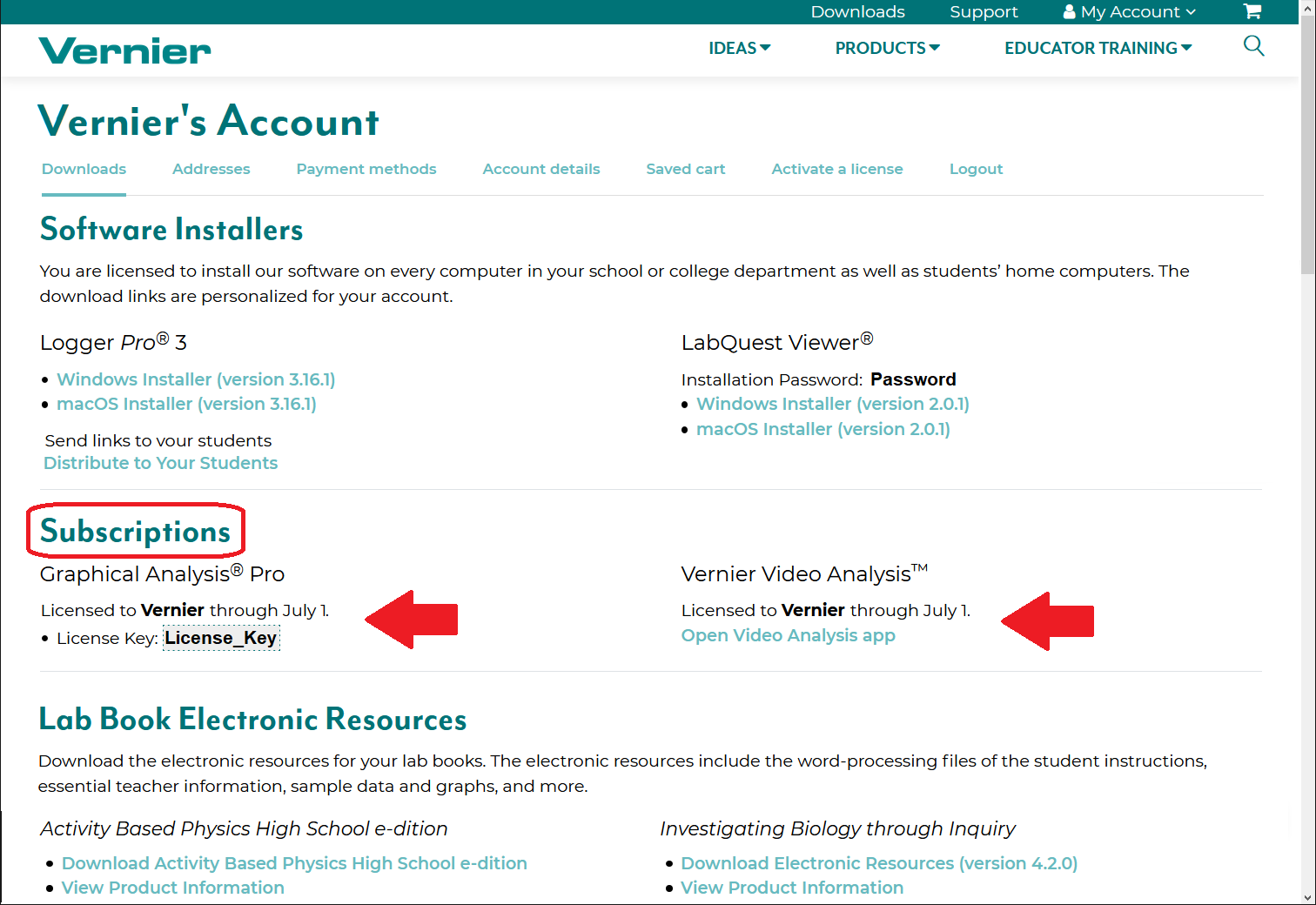Open the shopping cart icon
Image resolution: width=1316 pixels, height=905 pixels.
click(x=1252, y=11)
